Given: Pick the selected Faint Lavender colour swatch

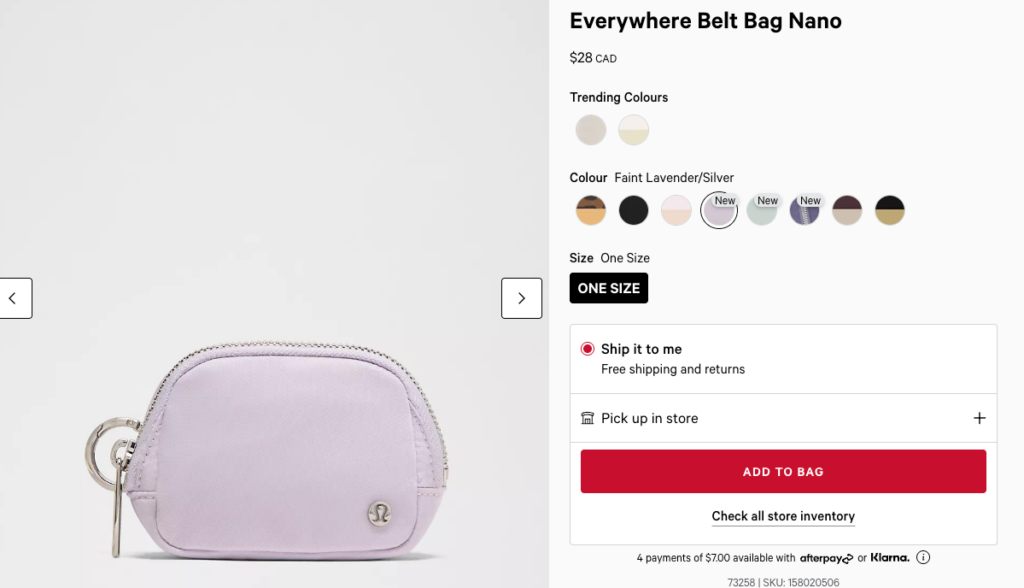Looking at the screenshot, I should [718, 210].
